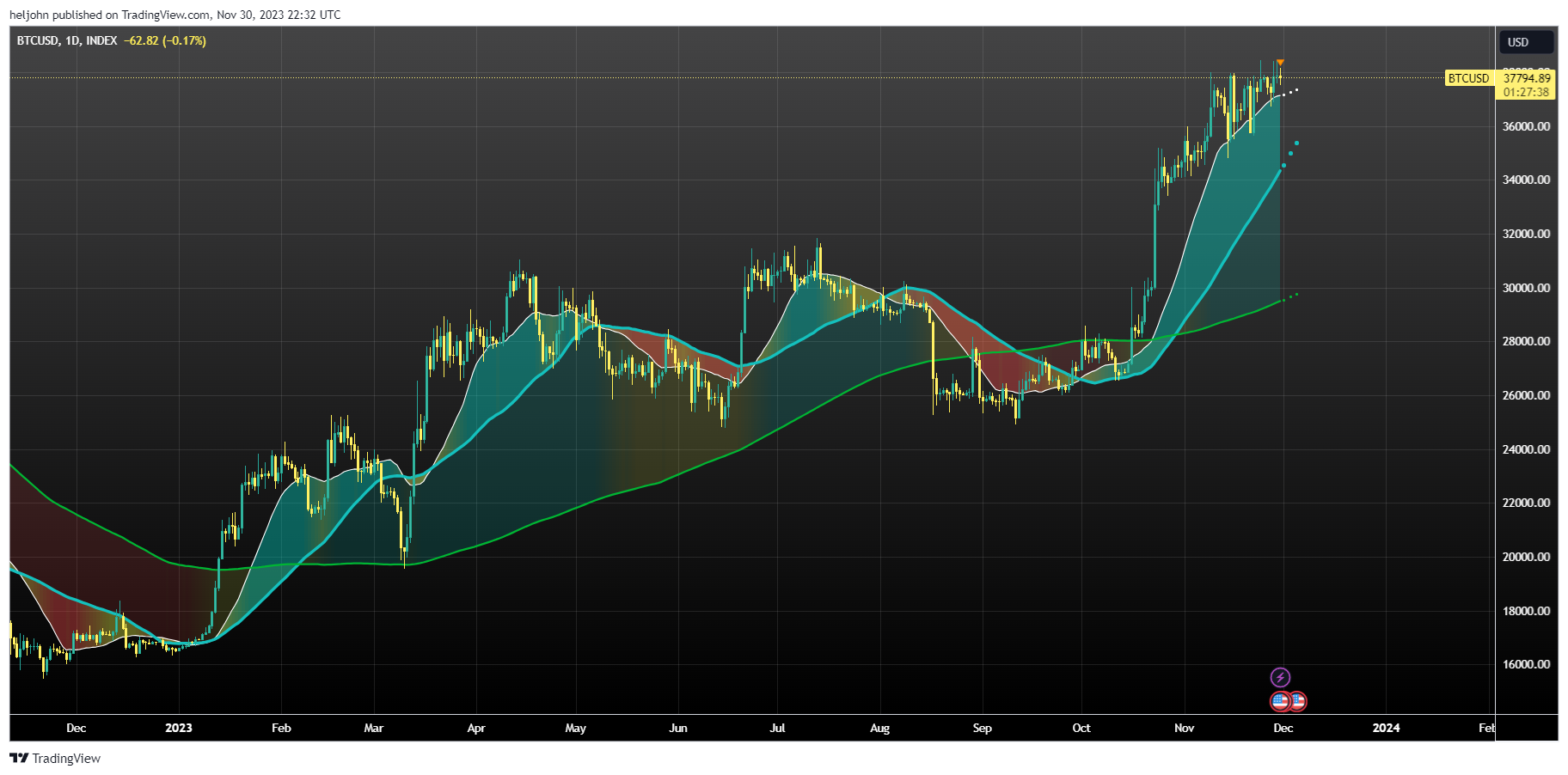Click the Apr label on time axis

click(476, 728)
